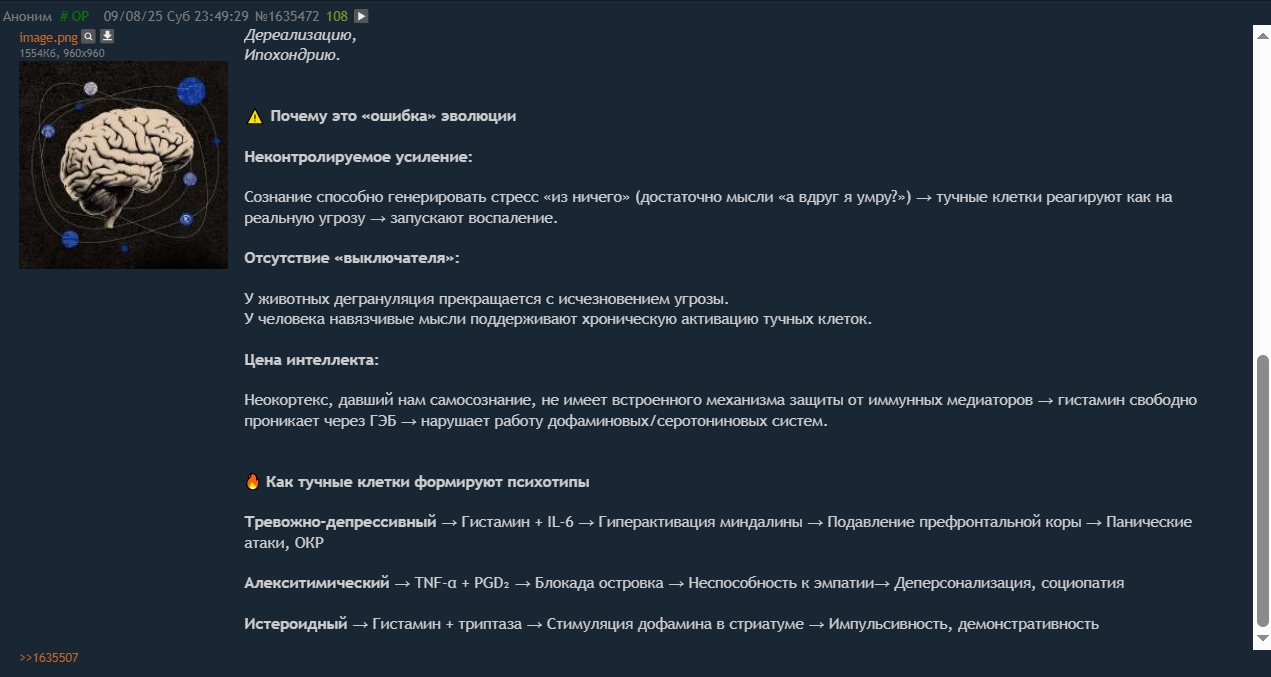Open the reply link >>1635507

pos(48,658)
